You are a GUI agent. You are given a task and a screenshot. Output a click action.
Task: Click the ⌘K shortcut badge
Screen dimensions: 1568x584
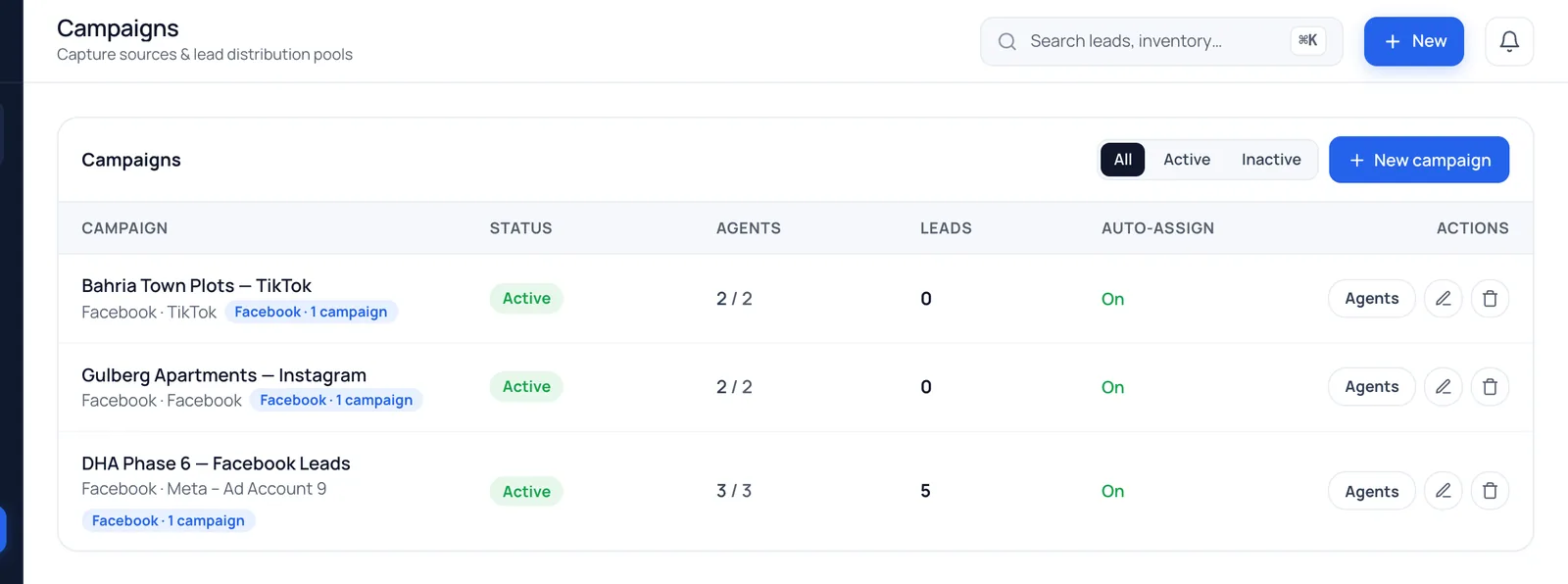[1307, 40]
